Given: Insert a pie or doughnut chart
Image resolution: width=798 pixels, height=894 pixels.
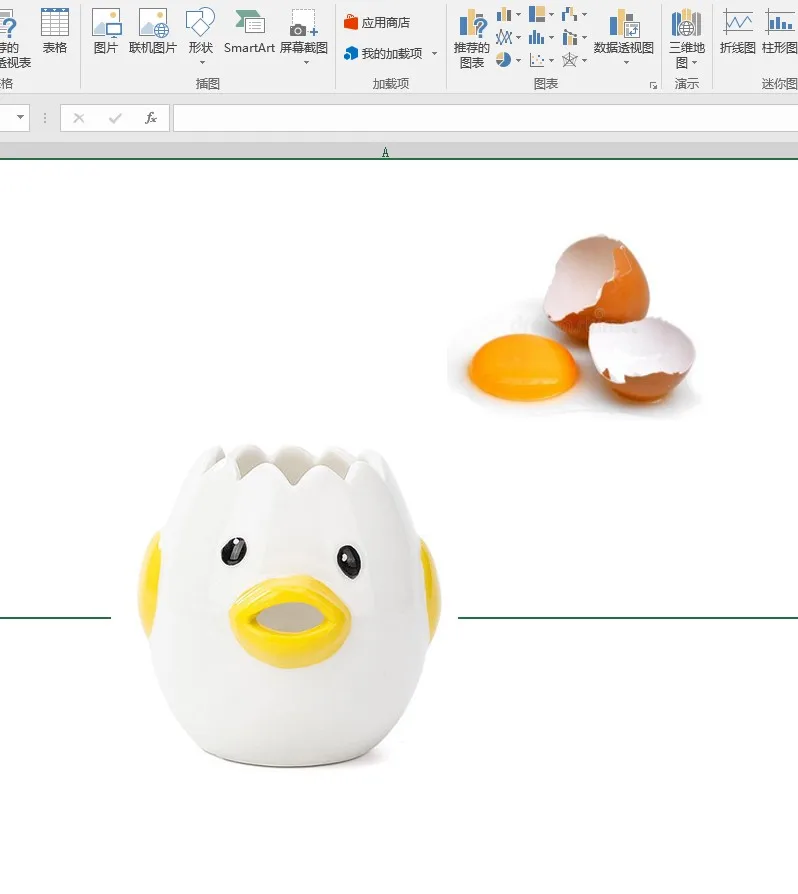Looking at the screenshot, I should 508,60.
